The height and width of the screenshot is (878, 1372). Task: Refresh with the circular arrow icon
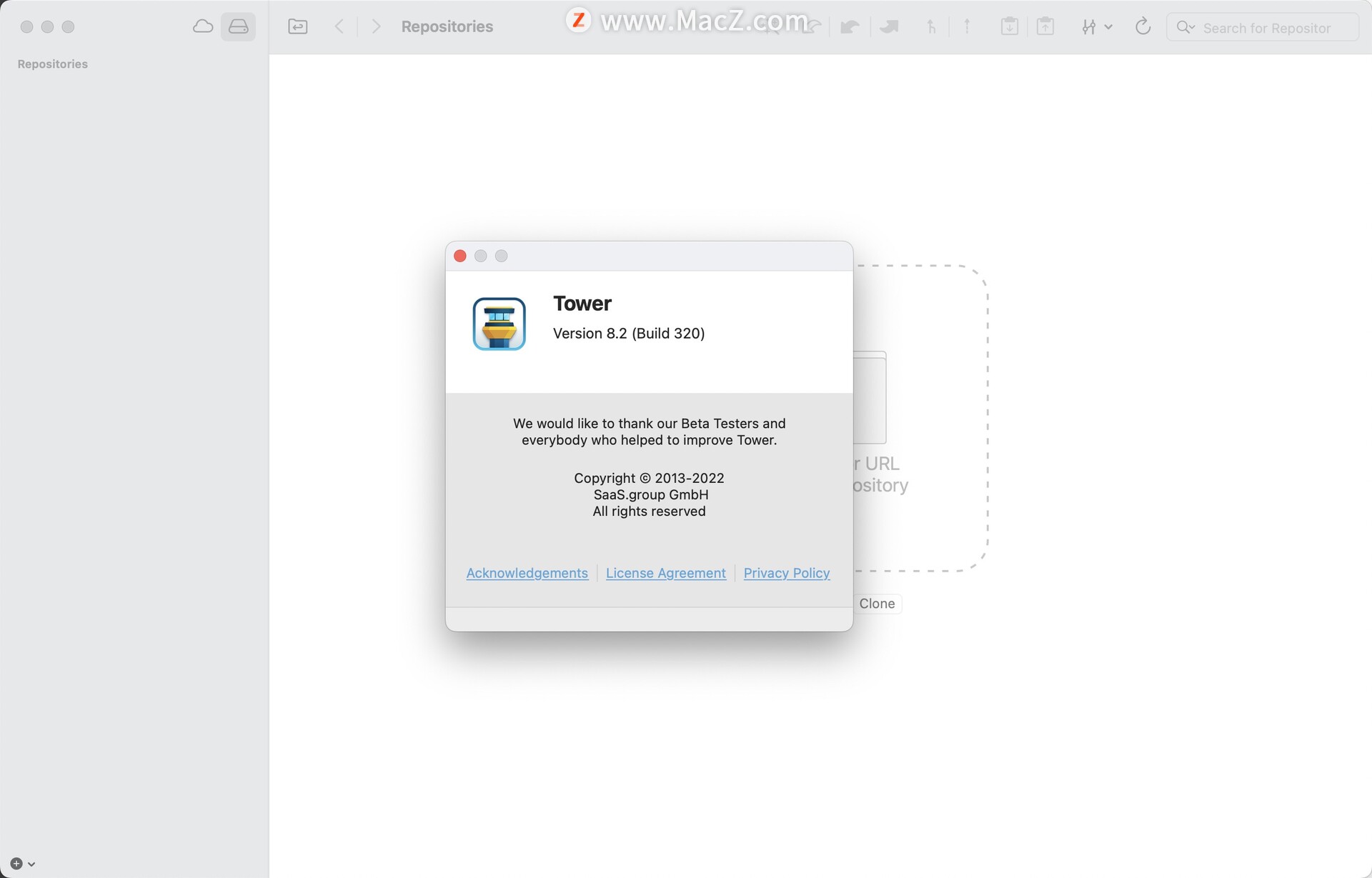pyautogui.click(x=1143, y=27)
